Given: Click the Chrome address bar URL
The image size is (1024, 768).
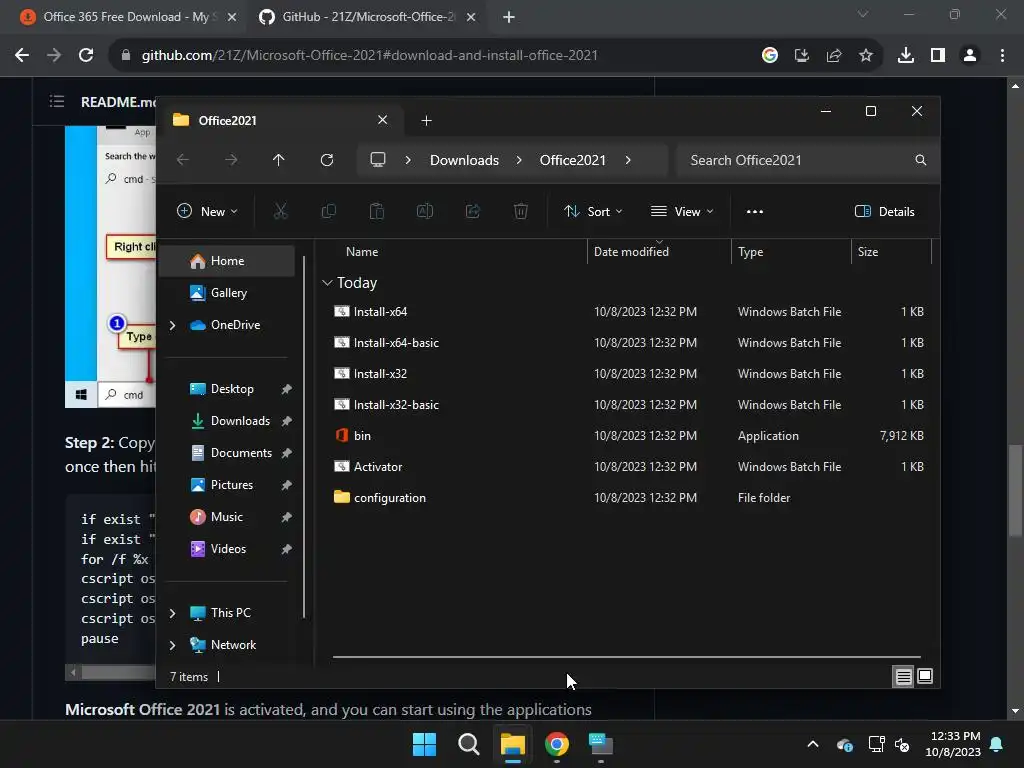Looking at the screenshot, I should point(370,56).
